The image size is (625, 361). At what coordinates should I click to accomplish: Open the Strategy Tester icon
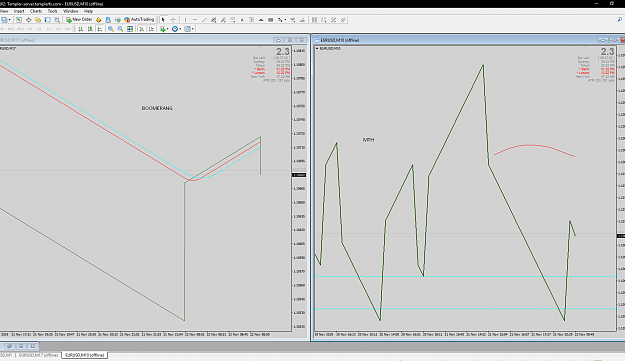click(57, 20)
